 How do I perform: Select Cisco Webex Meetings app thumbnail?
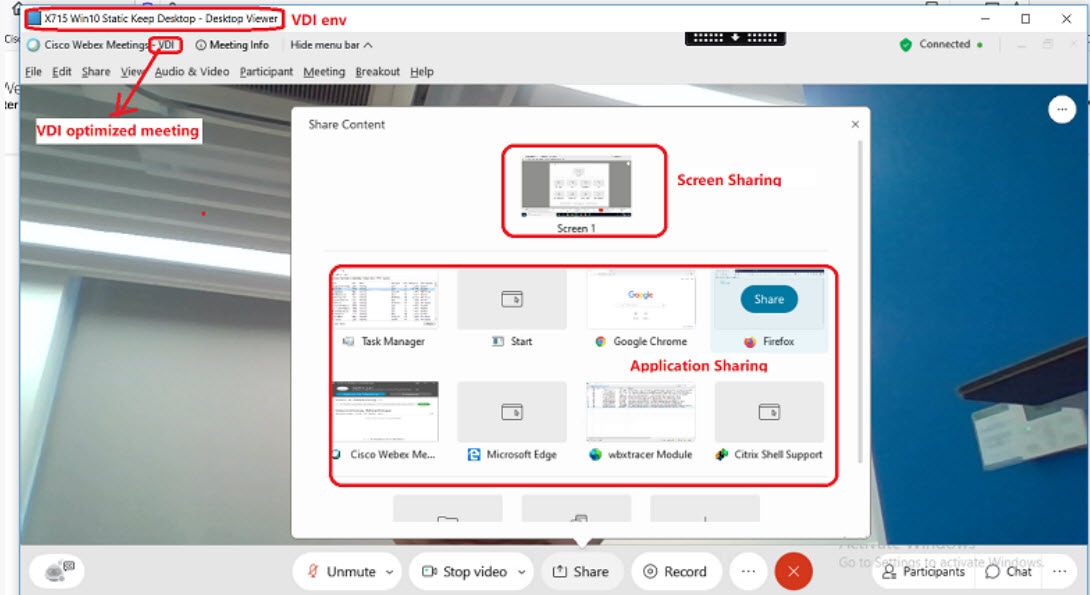pos(384,411)
